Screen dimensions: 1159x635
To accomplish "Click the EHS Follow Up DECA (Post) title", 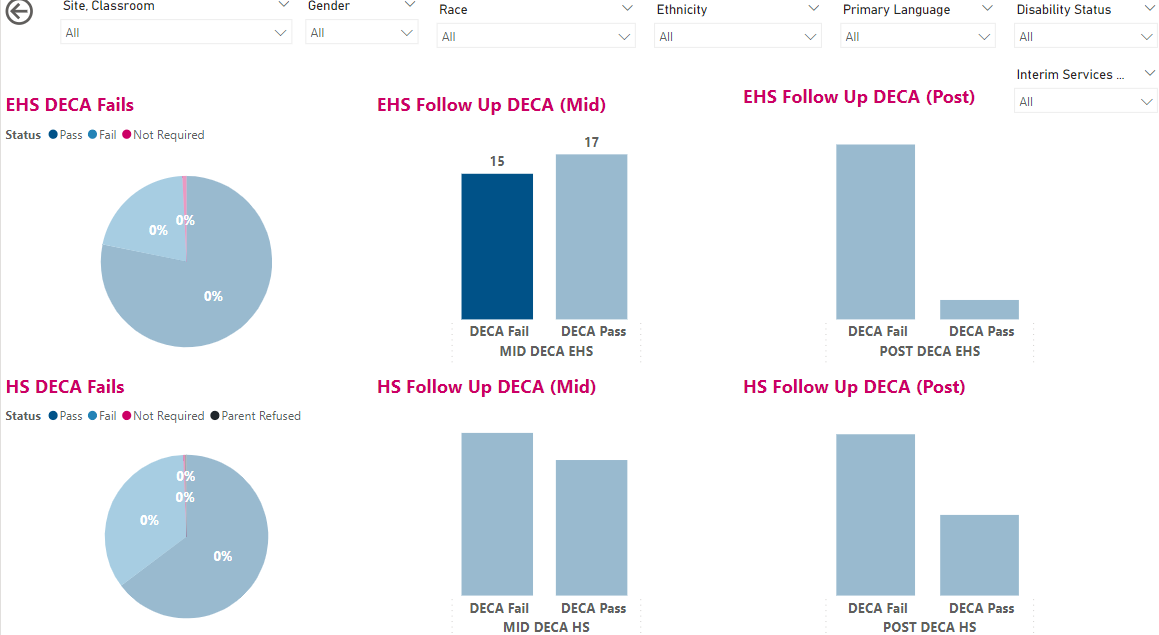I will click(x=859, y=97).
